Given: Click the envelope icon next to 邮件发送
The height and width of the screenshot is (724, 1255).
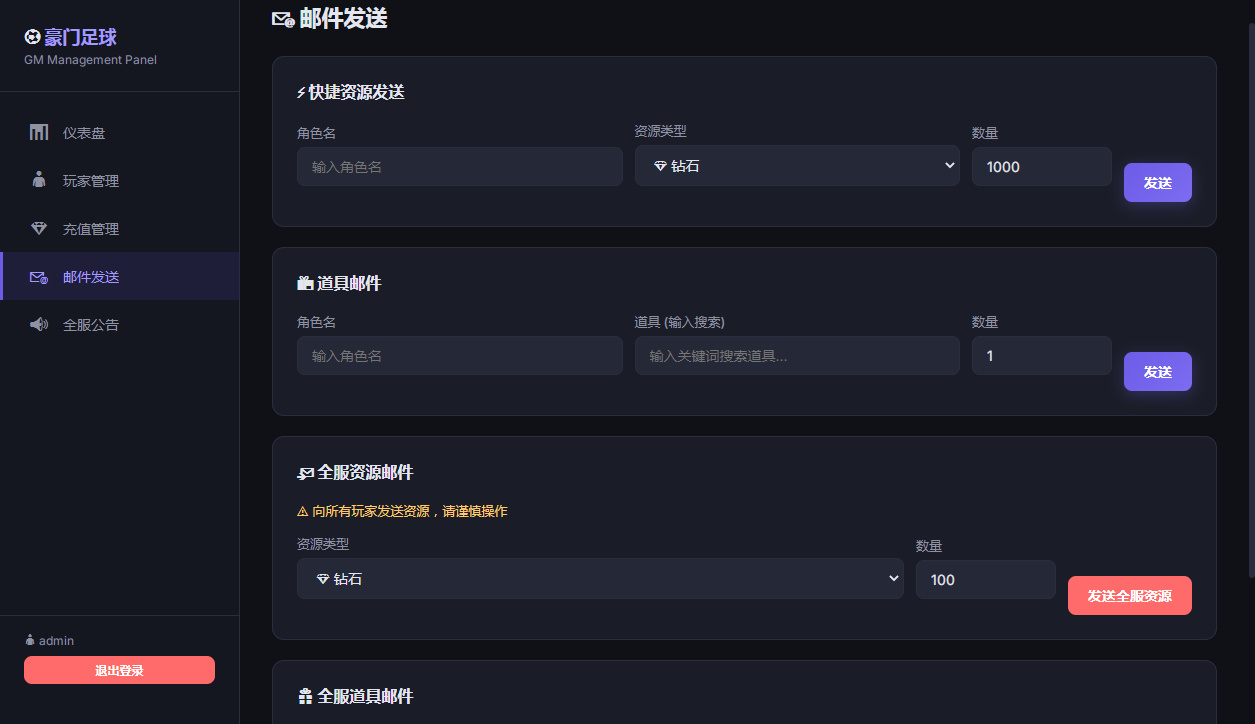Looking at the screenshot, I should (x=38, y=277).
